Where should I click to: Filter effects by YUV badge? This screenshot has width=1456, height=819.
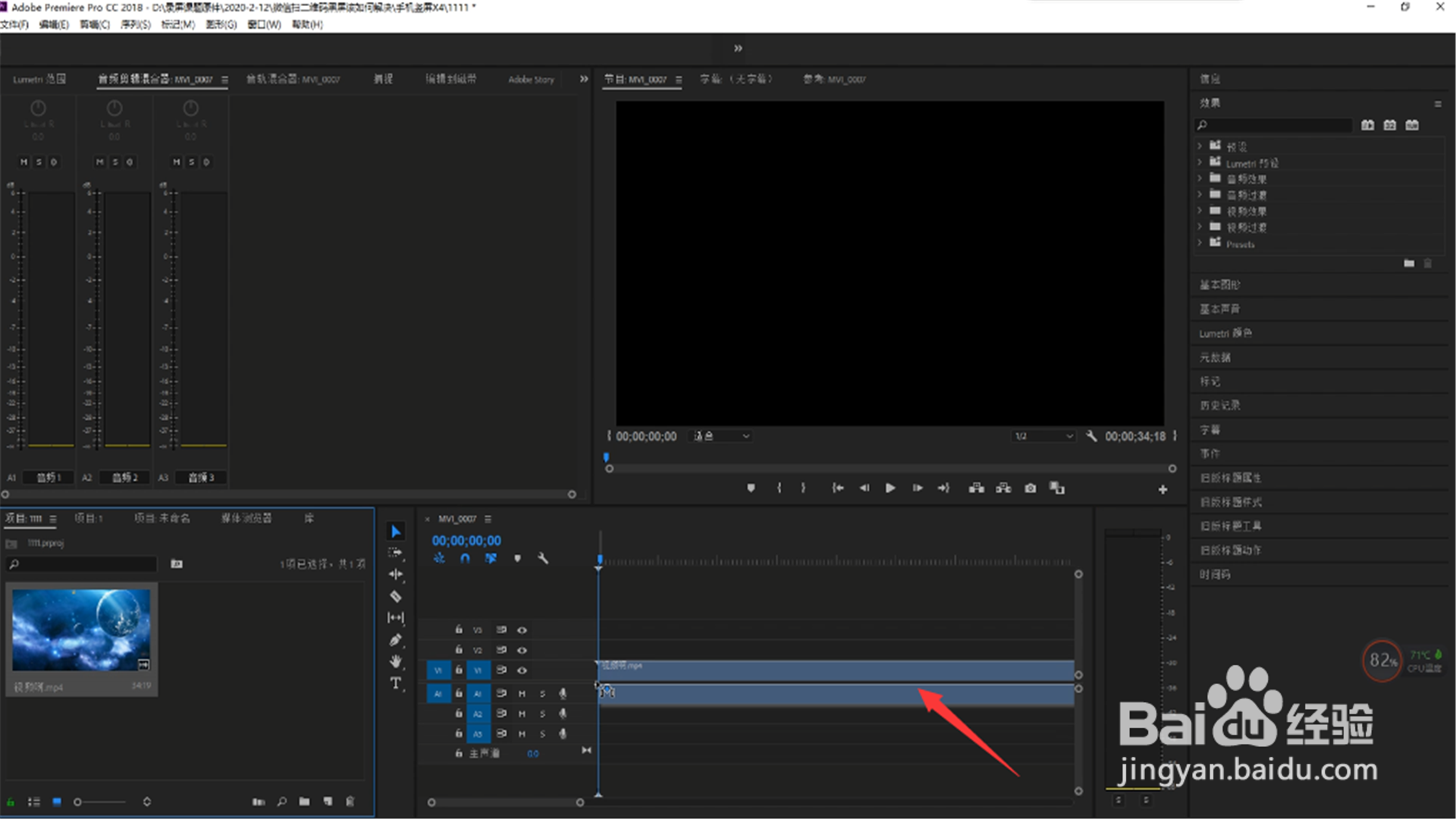[x=1412, y=125]
